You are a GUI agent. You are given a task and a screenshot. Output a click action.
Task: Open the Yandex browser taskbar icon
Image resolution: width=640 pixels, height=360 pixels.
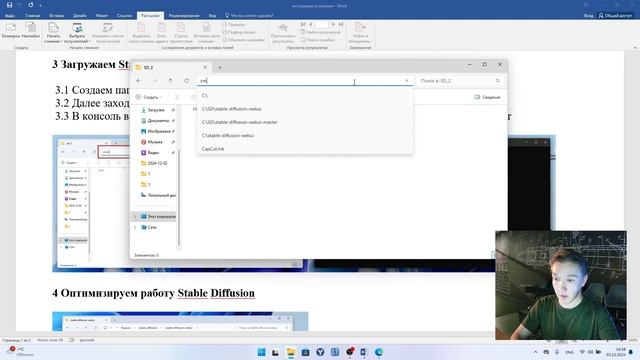click(320, 352)
